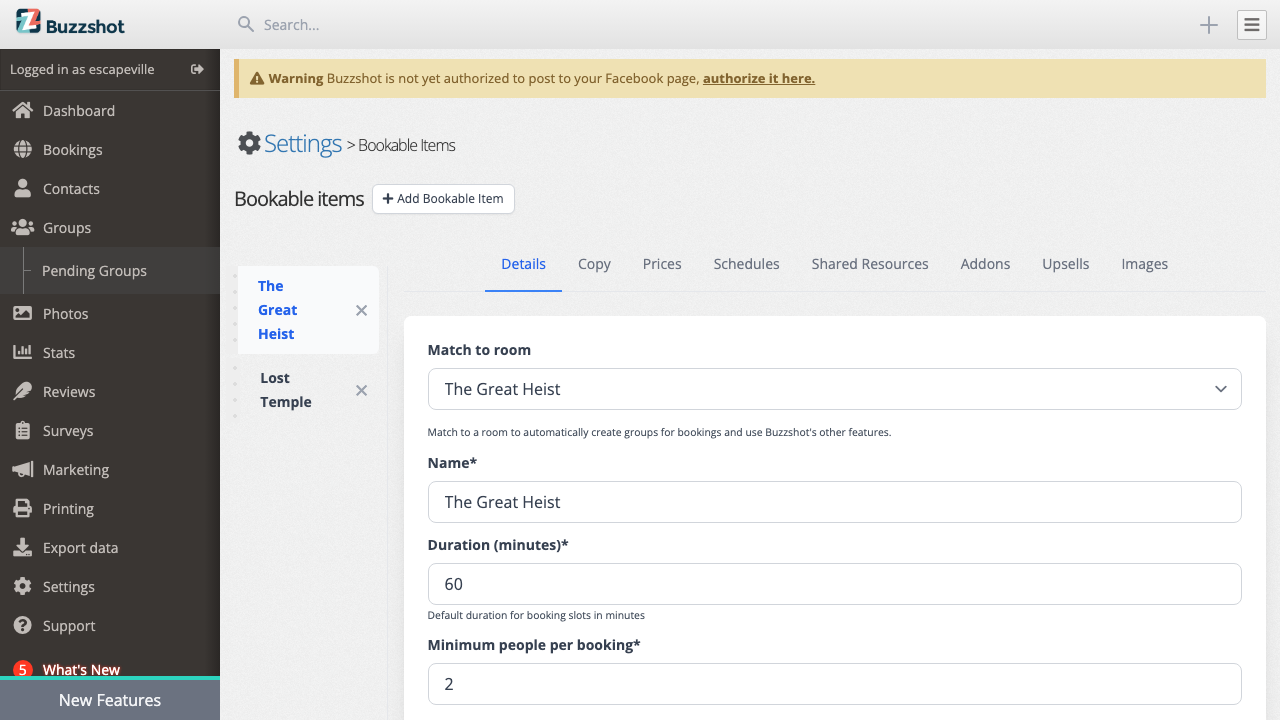Open the Stats section

(58, 352)
